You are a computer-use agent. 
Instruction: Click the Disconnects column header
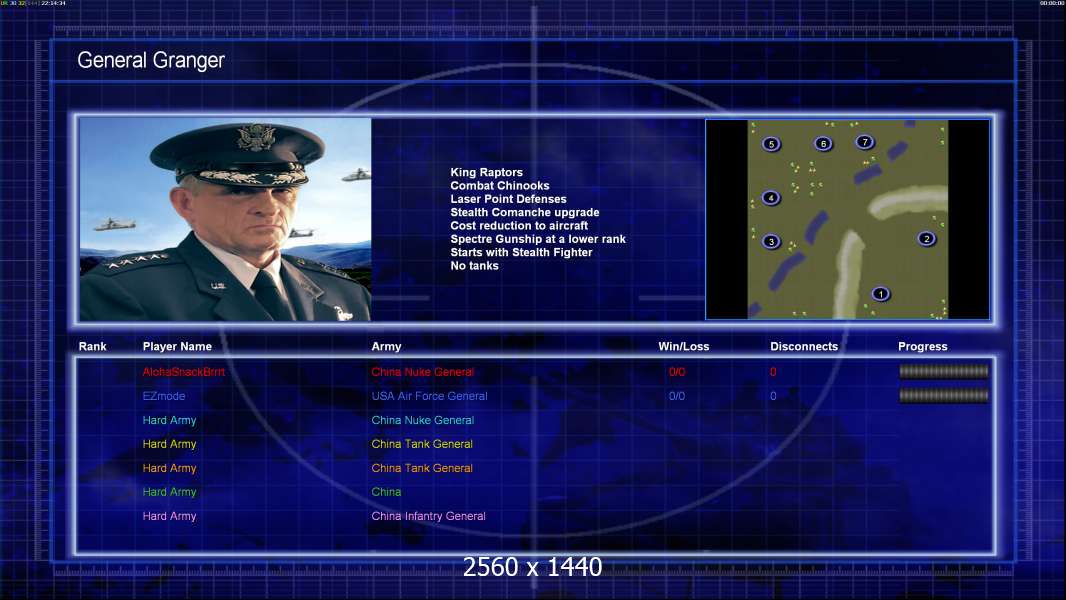point(804,347)
